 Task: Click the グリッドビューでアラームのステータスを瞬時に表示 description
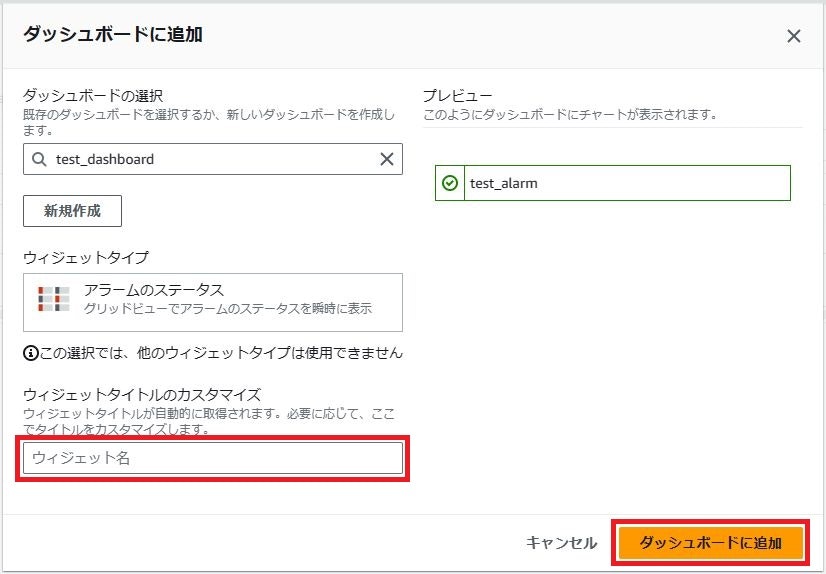coord(228,308)
